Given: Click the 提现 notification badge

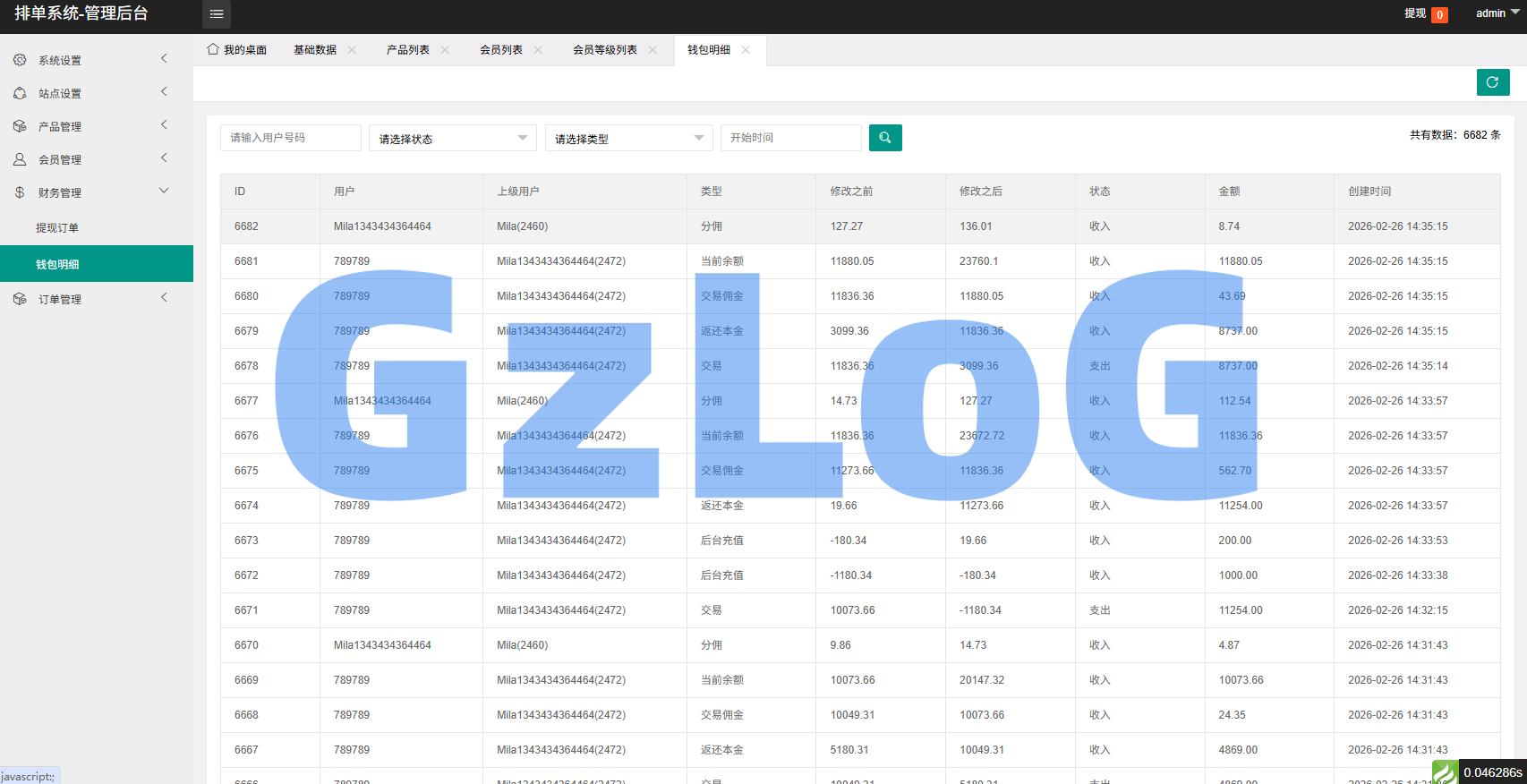Looking at the screenshot, I should pos(1439,14).
